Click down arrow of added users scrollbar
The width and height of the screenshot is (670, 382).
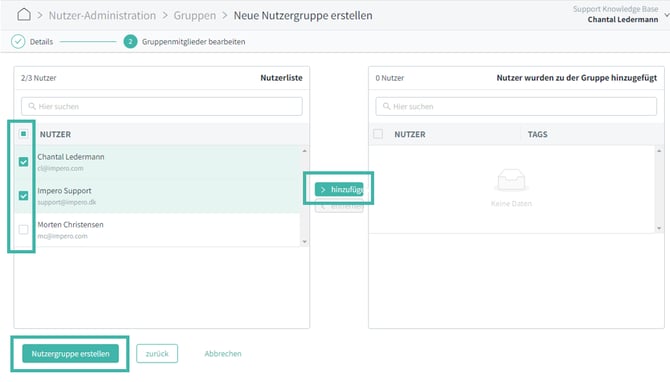[659, 228]
